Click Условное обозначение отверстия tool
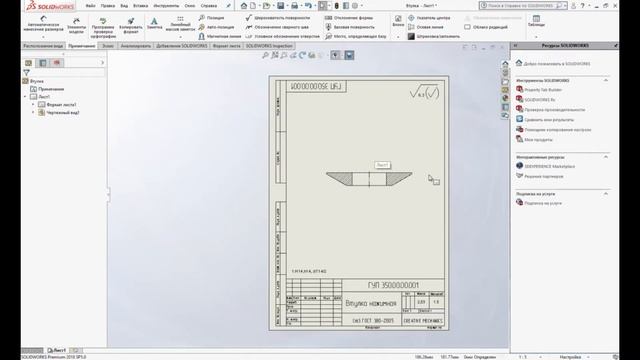This screenshot has height=360, width=640. [x=282, y=36]
